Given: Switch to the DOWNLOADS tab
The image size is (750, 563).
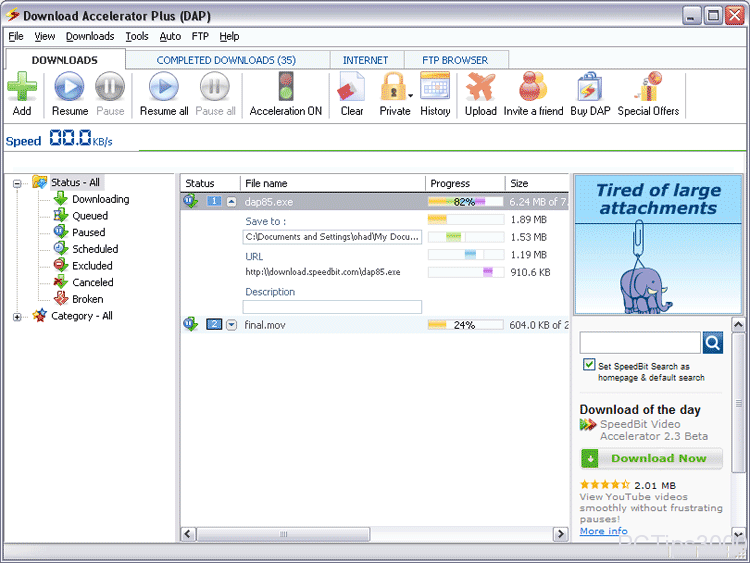Looking at the screenshot, I should pos(65,60).
